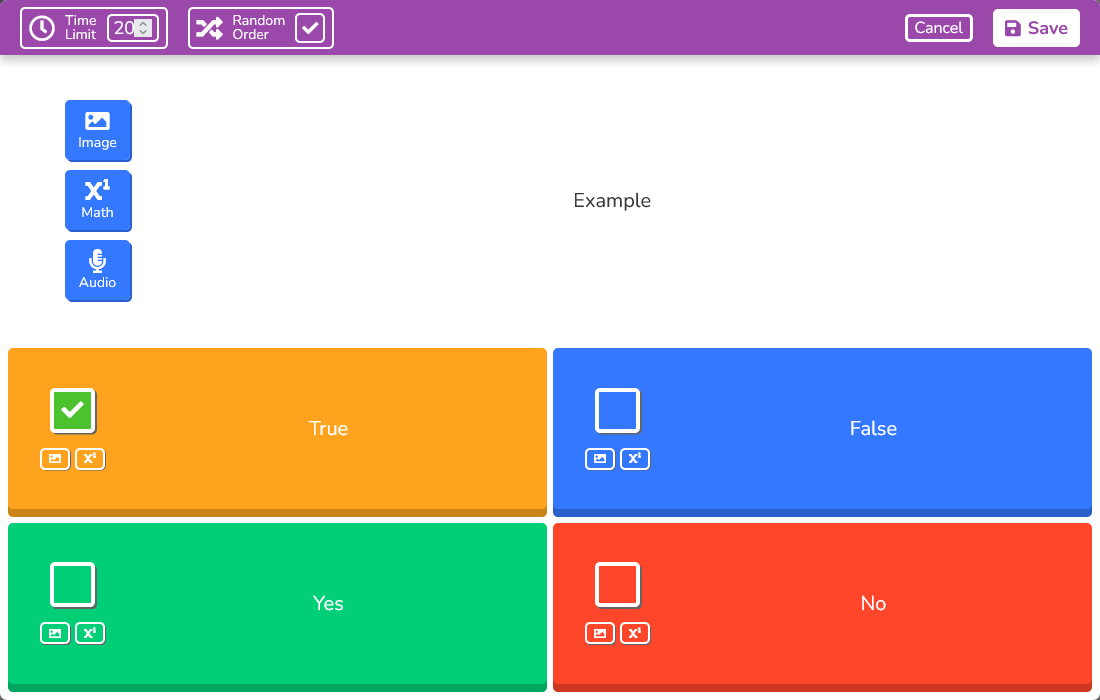
Task: Click the Audio recording icon
Action: 98,270
